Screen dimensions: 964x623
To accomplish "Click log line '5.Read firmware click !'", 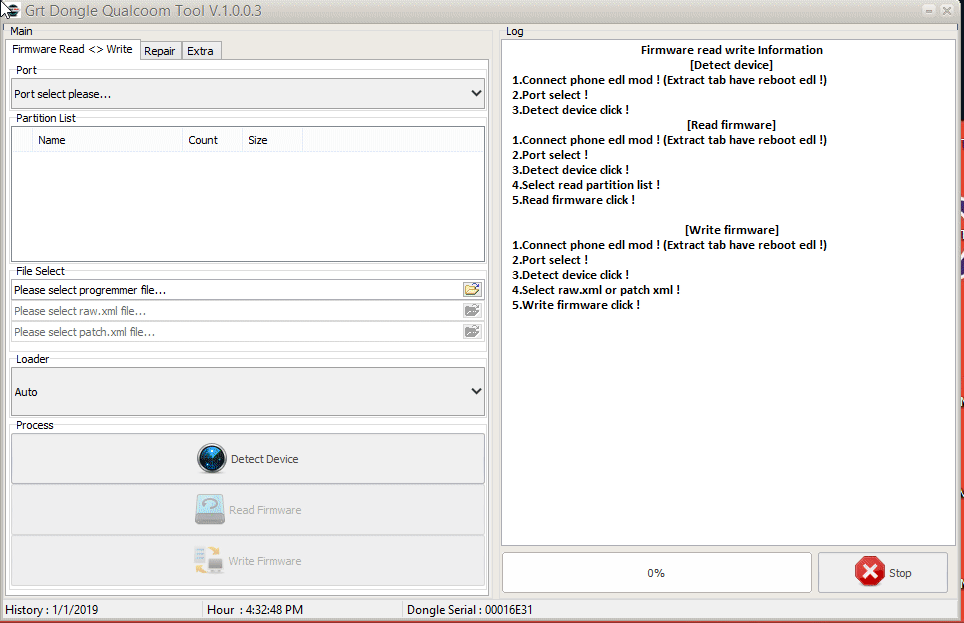I will click(573, 200).
